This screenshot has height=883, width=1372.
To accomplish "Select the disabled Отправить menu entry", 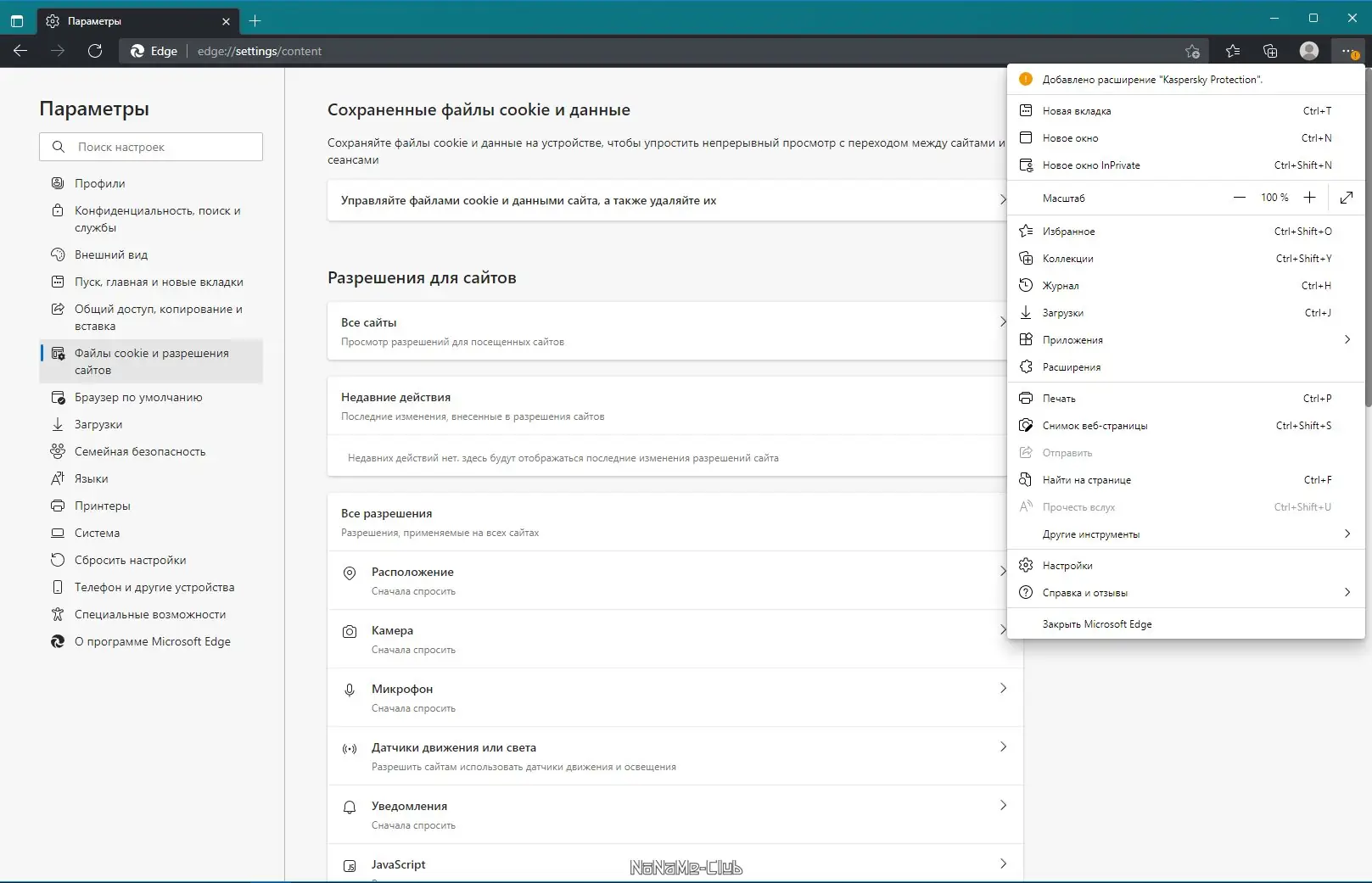I will (x=1186, y=452).
